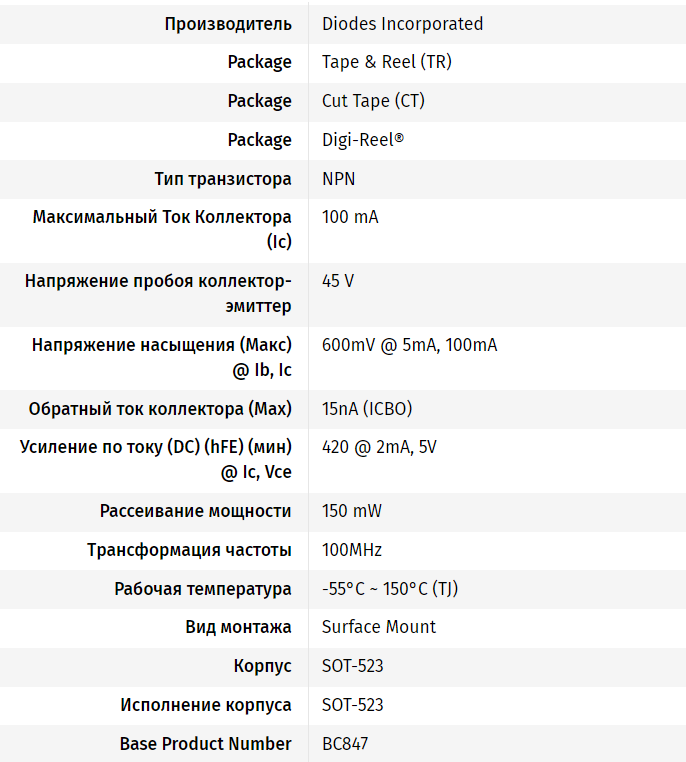Screen dimensions: 686x762
Task: Click the BC847 base product number
Action: [x=346, y=744]
